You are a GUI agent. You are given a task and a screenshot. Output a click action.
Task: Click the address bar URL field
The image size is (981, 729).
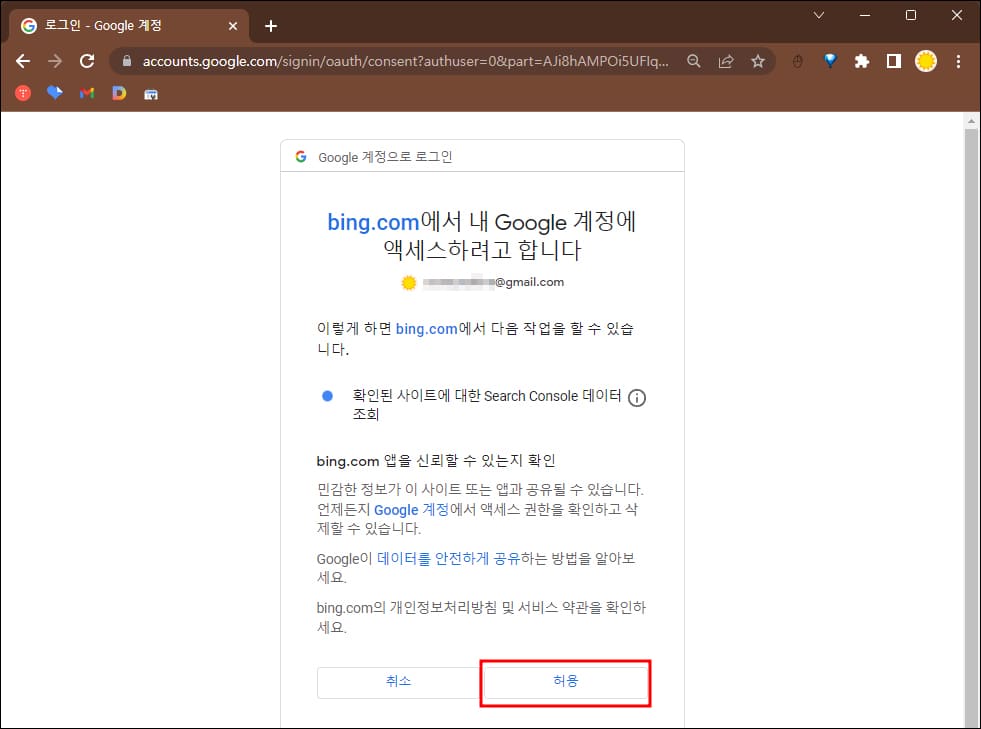pyautogui.click(x=405, y=61)
